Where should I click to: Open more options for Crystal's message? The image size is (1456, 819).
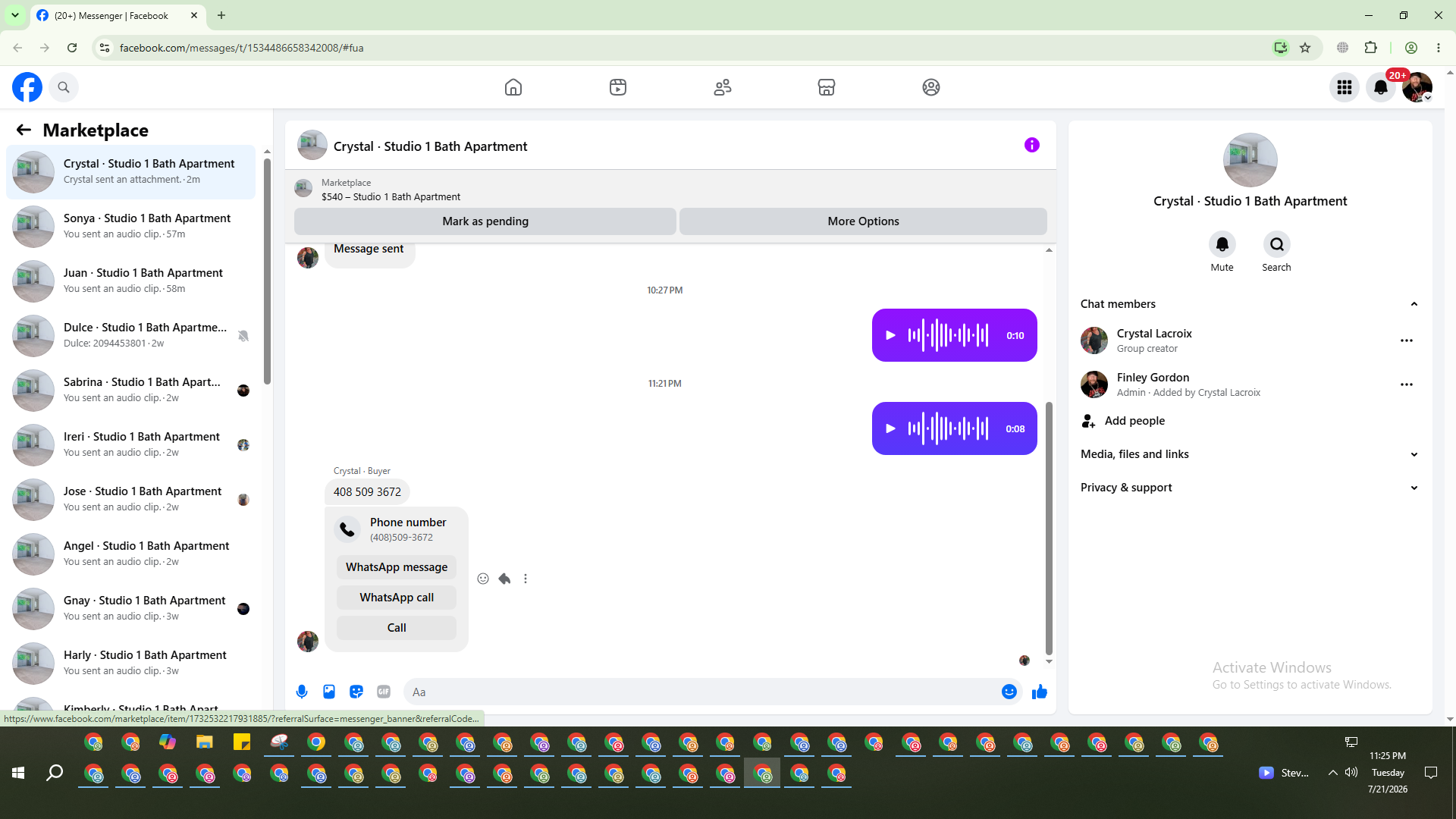pyautogui.click(x=526, y=579)
